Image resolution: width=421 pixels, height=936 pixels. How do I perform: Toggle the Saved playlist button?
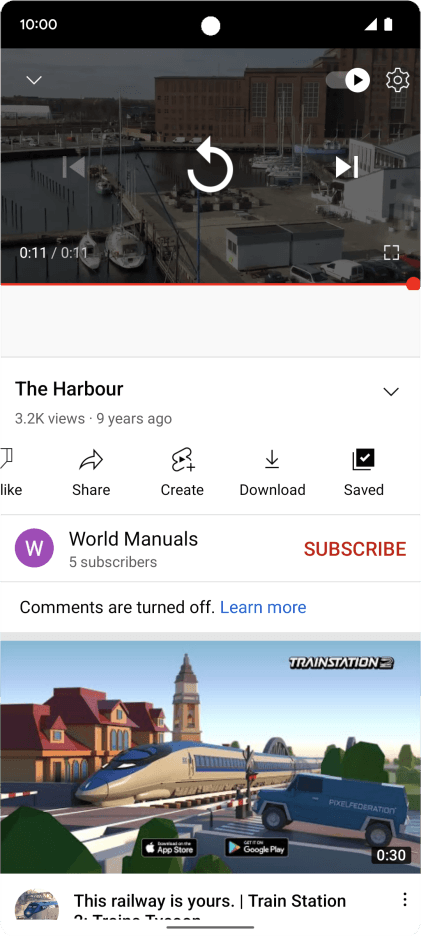(x=363, y=460)
